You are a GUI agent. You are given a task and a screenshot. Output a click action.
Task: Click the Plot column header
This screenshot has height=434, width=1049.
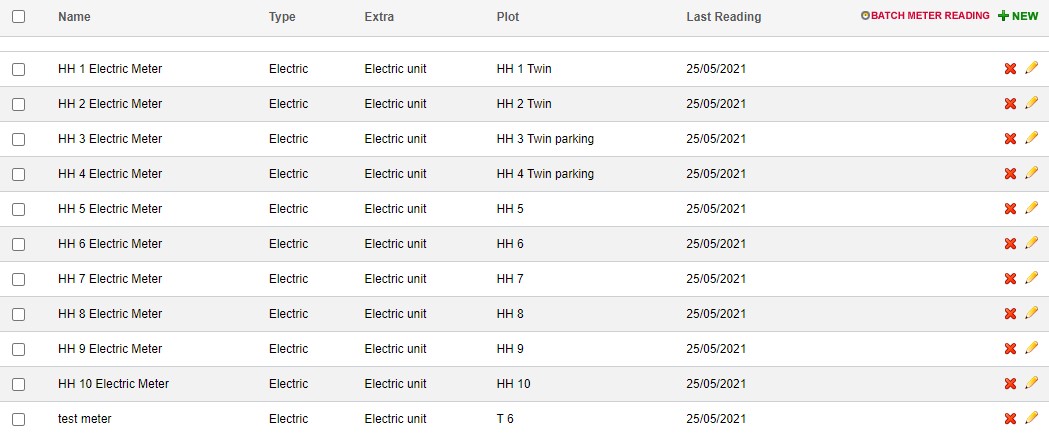click(508, 17)
